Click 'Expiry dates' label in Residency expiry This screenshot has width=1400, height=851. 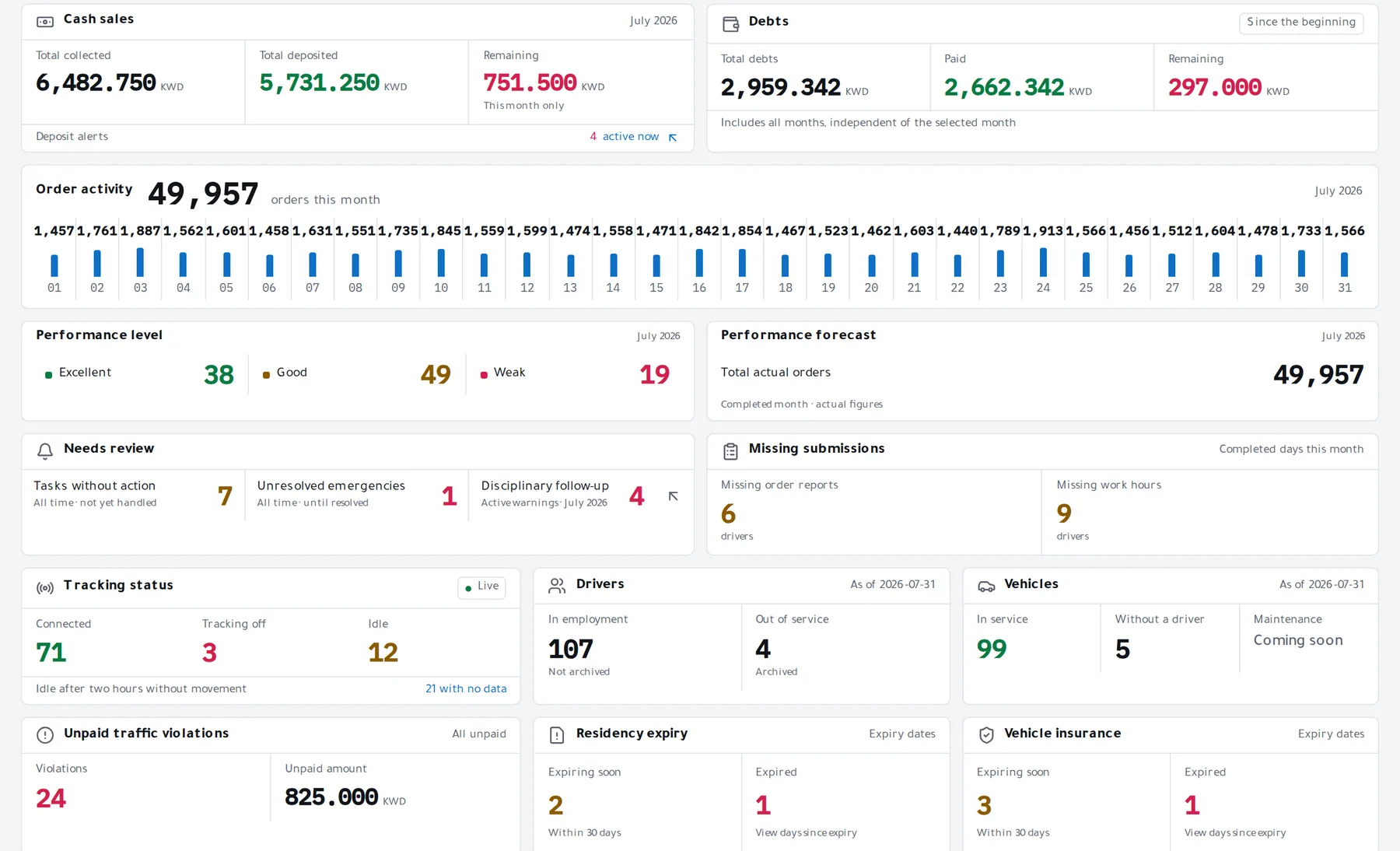(902, 734)
